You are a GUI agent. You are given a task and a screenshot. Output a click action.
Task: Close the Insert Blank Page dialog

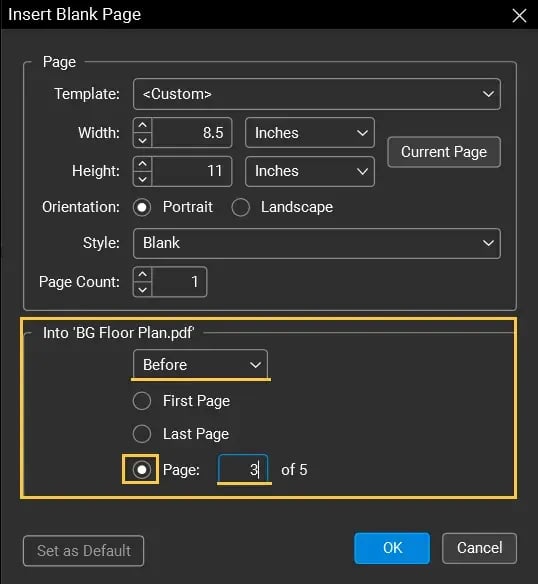(x=519, y=16)
